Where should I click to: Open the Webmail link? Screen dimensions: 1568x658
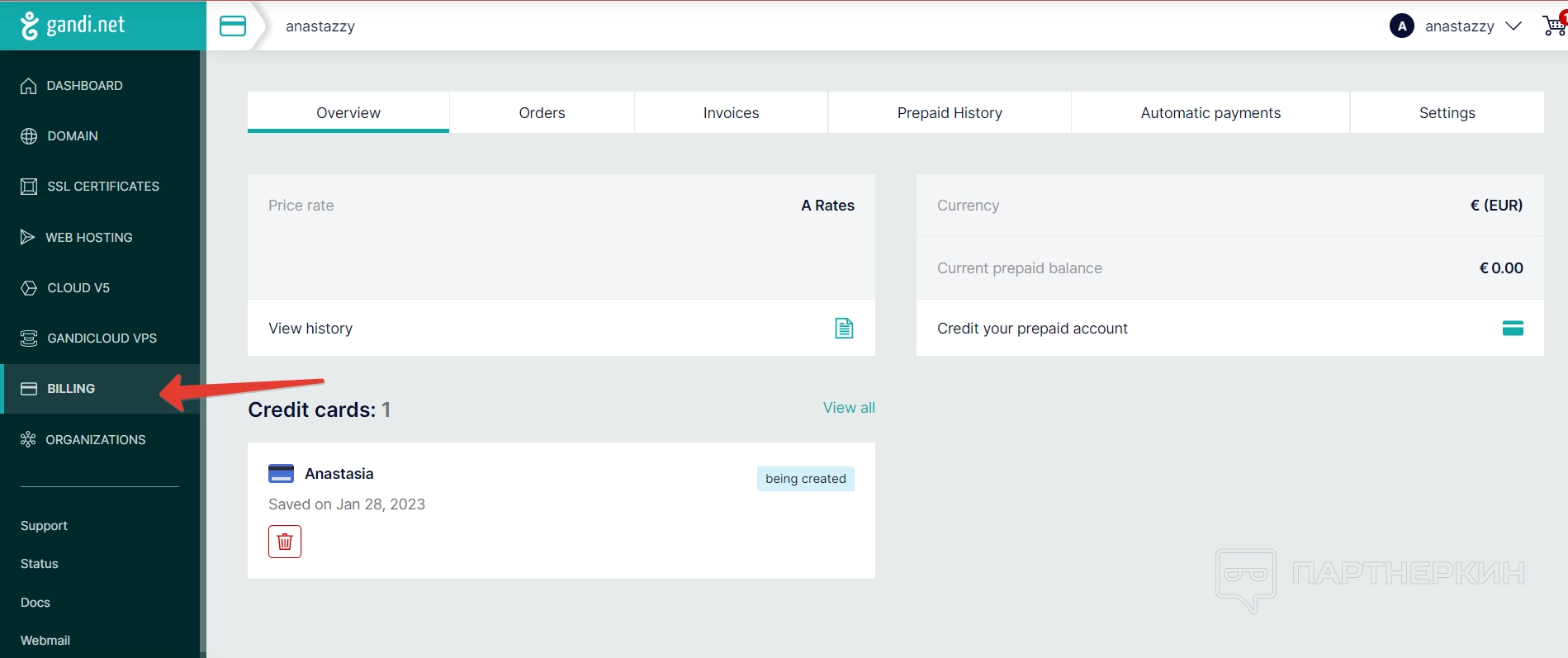[45, 641]
